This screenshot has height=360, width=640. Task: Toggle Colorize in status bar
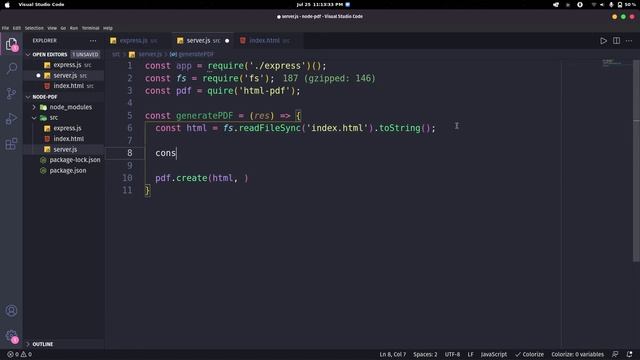529,354
